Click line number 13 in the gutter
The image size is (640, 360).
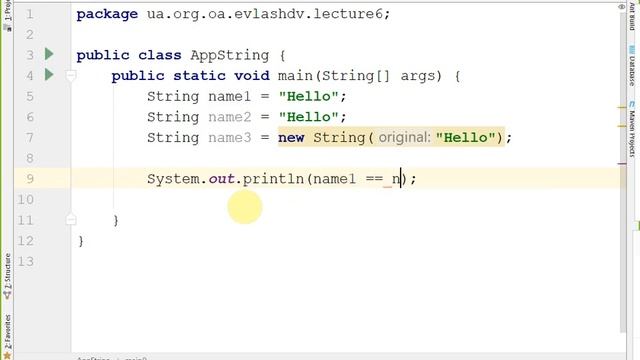(26, 261)
